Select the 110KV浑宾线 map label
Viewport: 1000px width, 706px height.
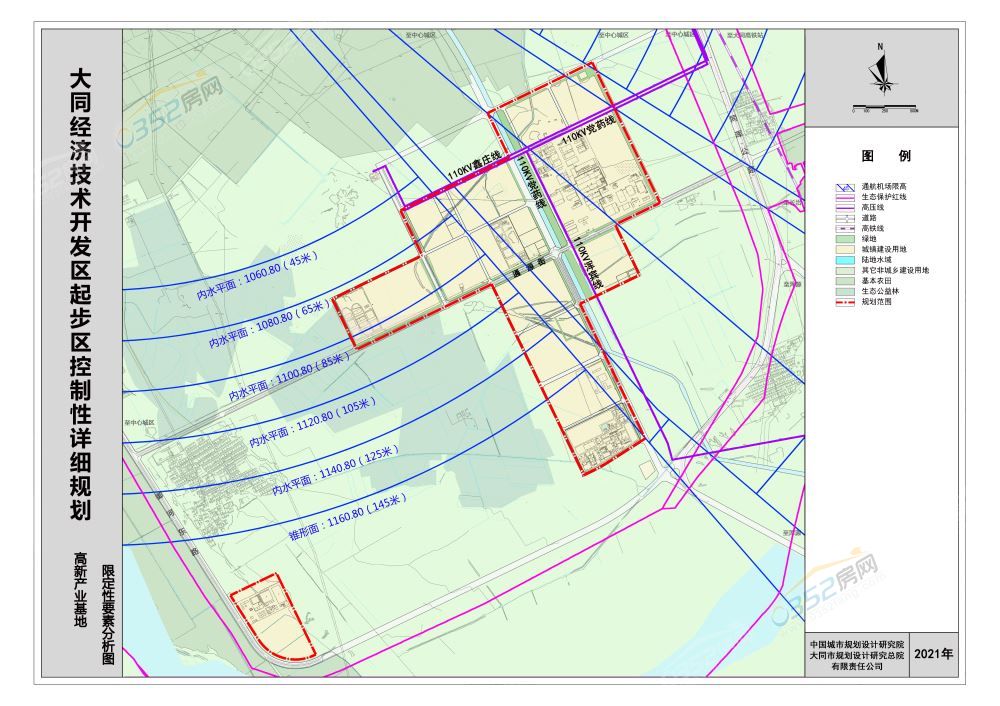(585, 264)
